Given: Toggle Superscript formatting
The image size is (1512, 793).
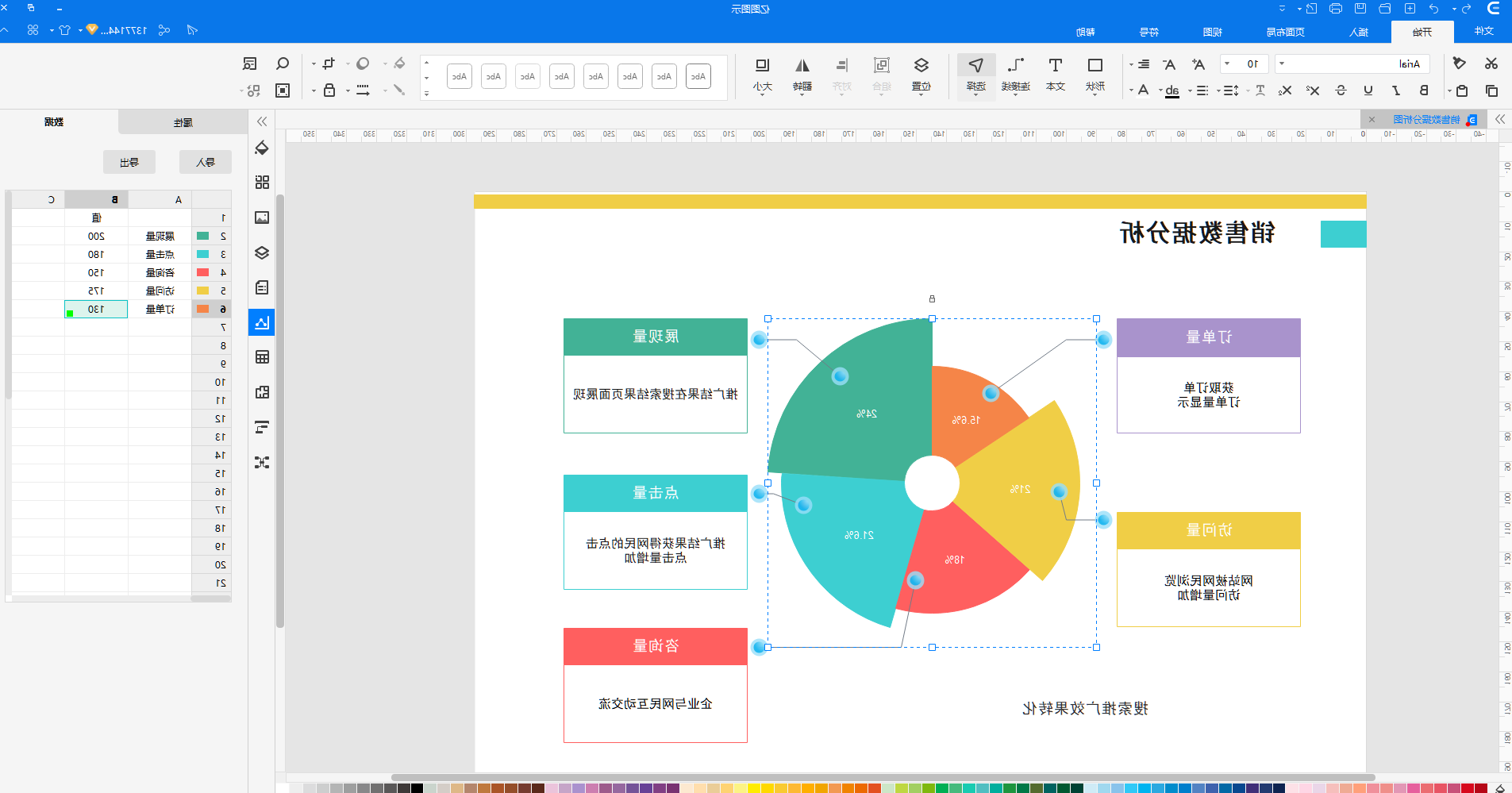Looking at the screenshot, I should point(1314,90).
